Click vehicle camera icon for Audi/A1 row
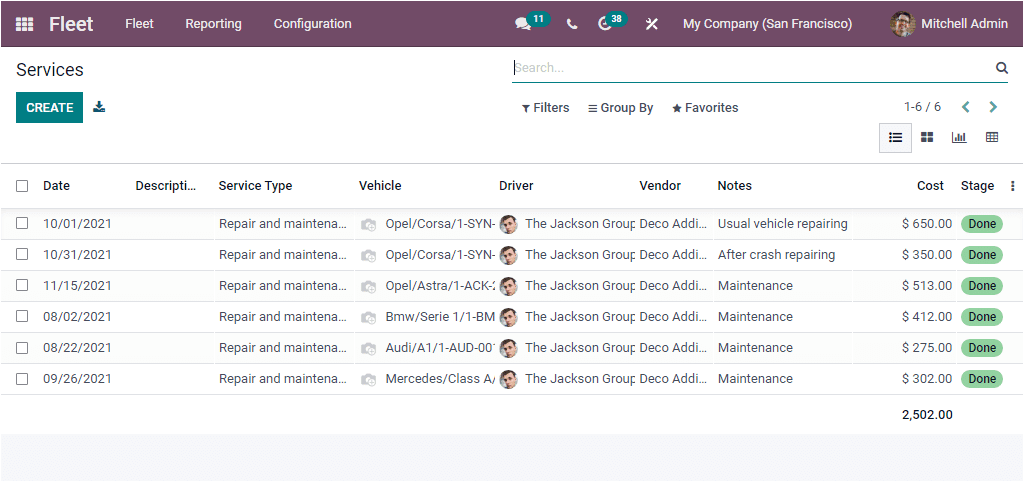 point(369,348)
